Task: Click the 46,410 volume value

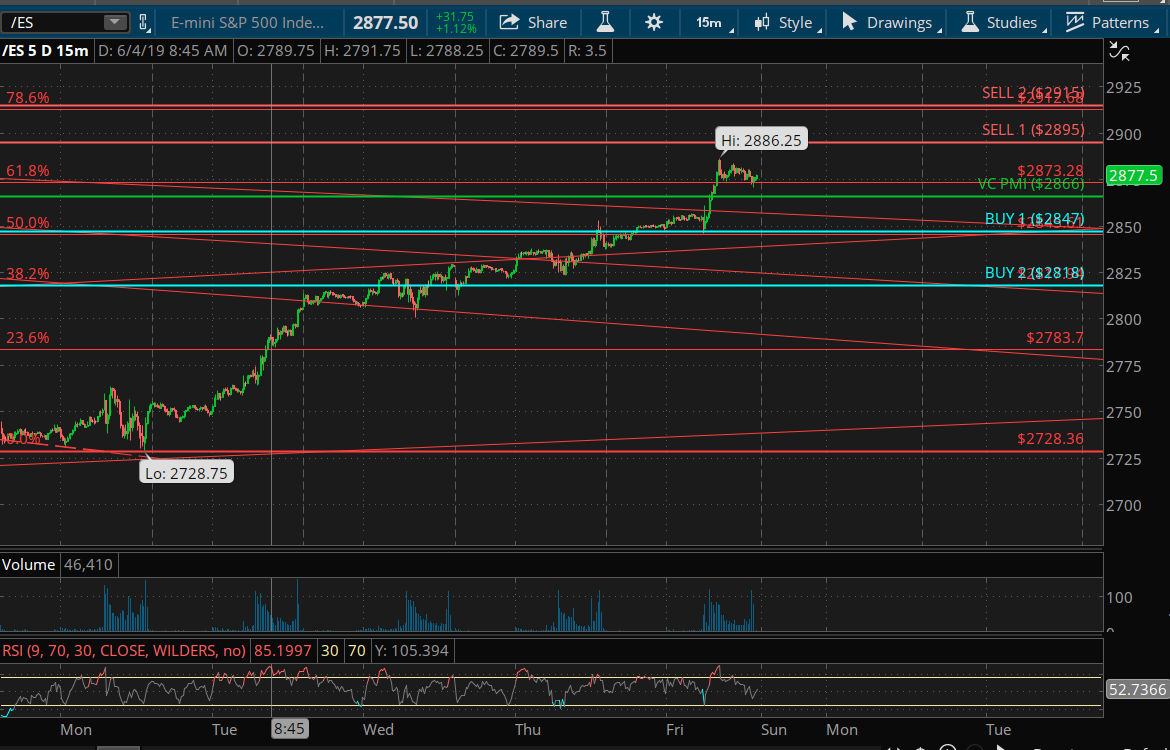Action: (x=88, y=564)
